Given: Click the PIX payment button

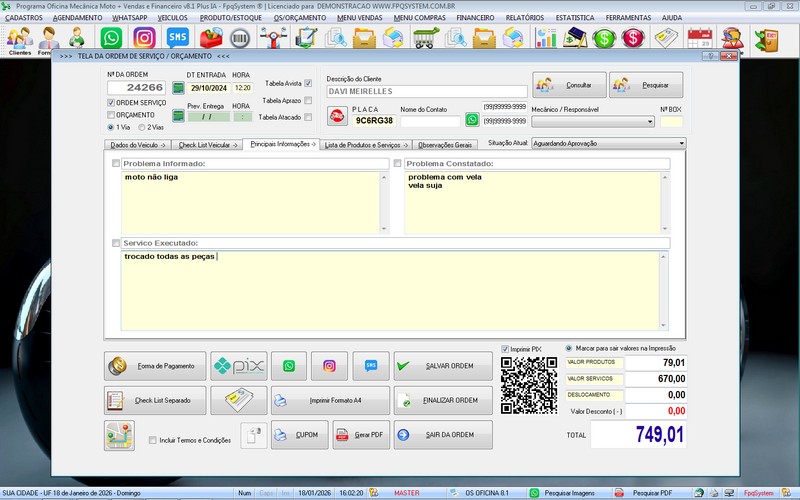Looking at the screenshot, I should (x=239, y=367).
